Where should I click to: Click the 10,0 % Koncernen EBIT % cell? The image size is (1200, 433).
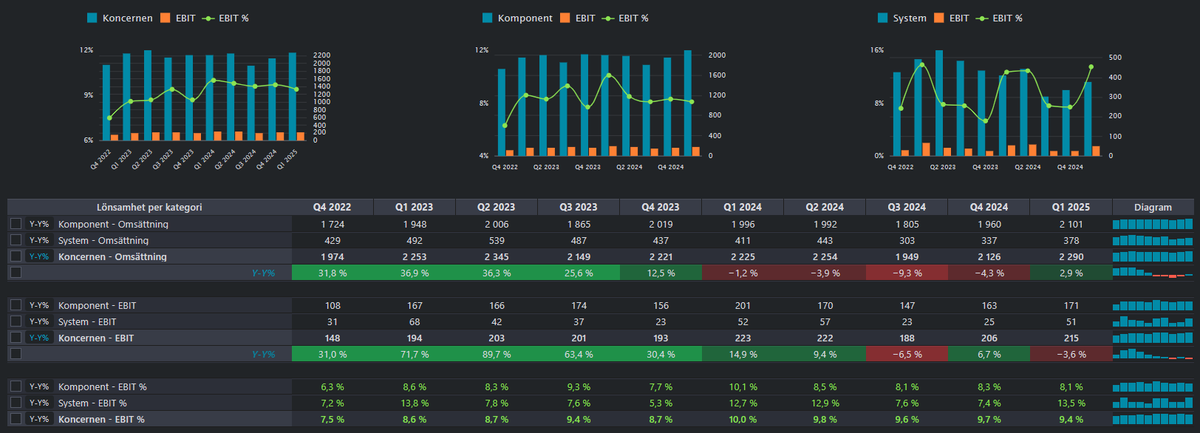[x=742, y=419]
